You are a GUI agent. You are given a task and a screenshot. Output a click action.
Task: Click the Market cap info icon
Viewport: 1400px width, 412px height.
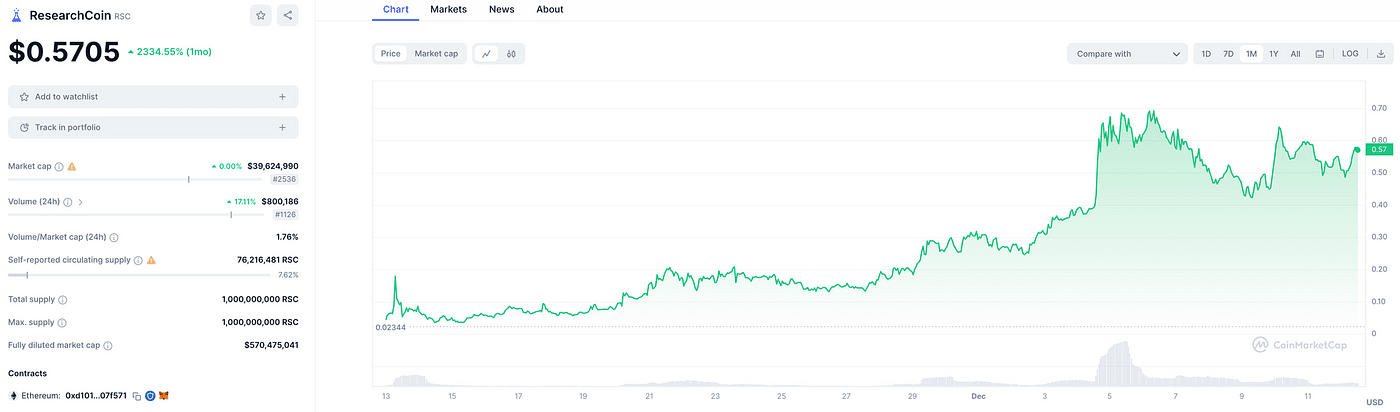[x=59, y=166]
